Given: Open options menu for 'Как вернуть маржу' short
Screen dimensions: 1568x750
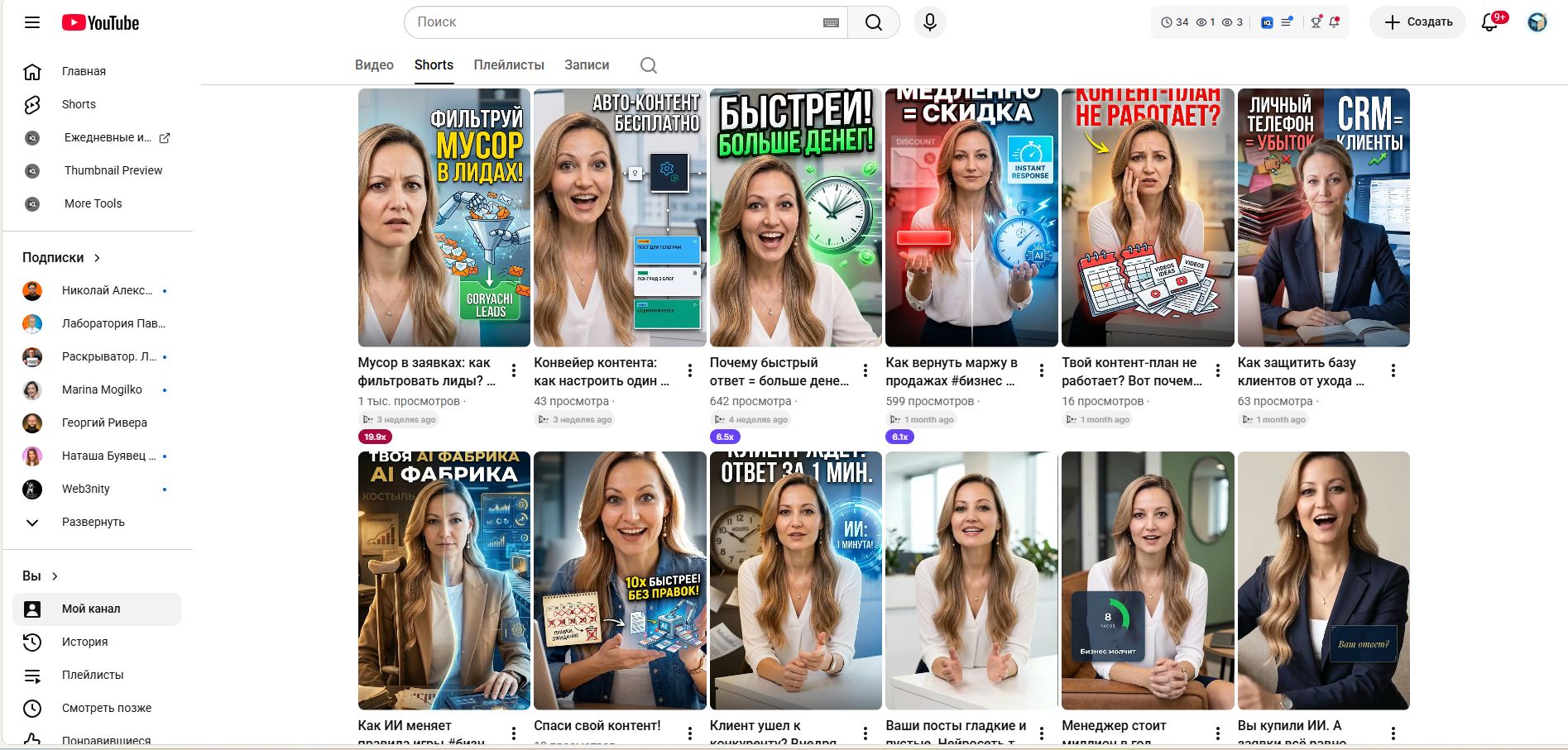Looking at the screenshot, I should click(1042, 370).
